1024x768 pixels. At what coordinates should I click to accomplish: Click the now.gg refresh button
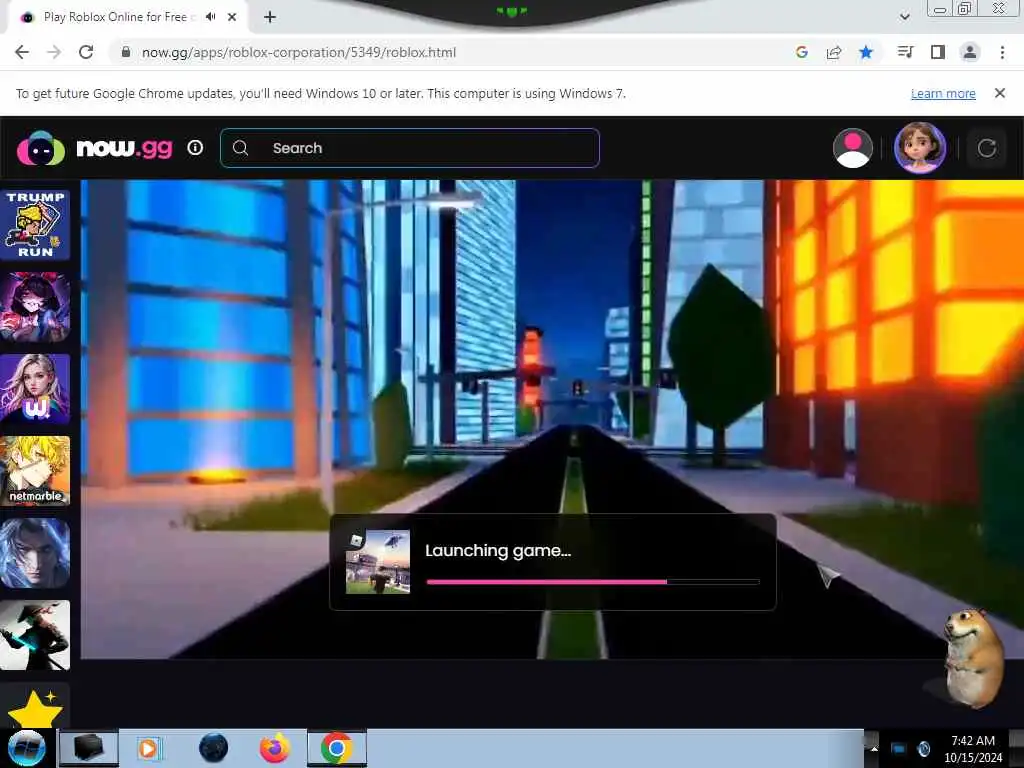pyautogui.click(x=987, y=148)
